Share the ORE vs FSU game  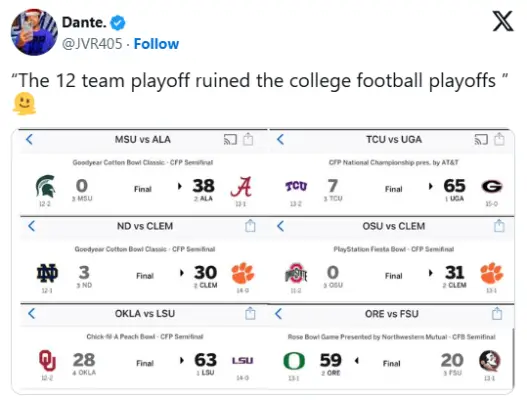click(x=497, y=313)
